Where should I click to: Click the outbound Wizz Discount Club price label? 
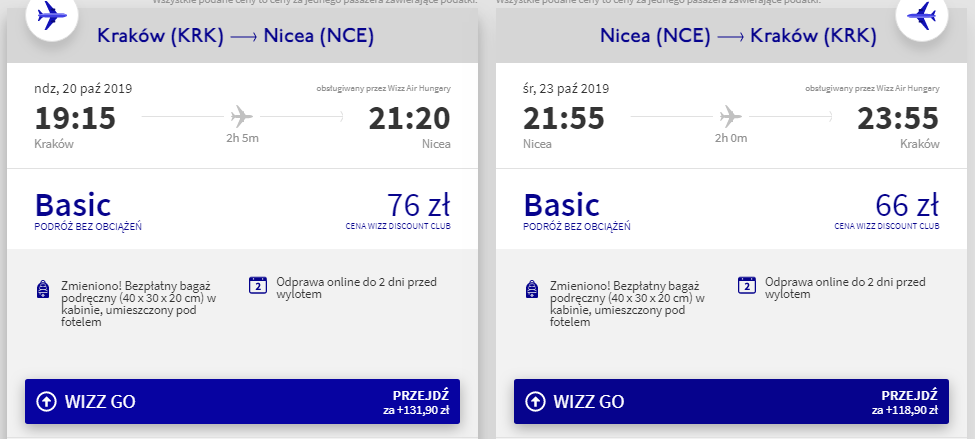(x=398, y=226)
